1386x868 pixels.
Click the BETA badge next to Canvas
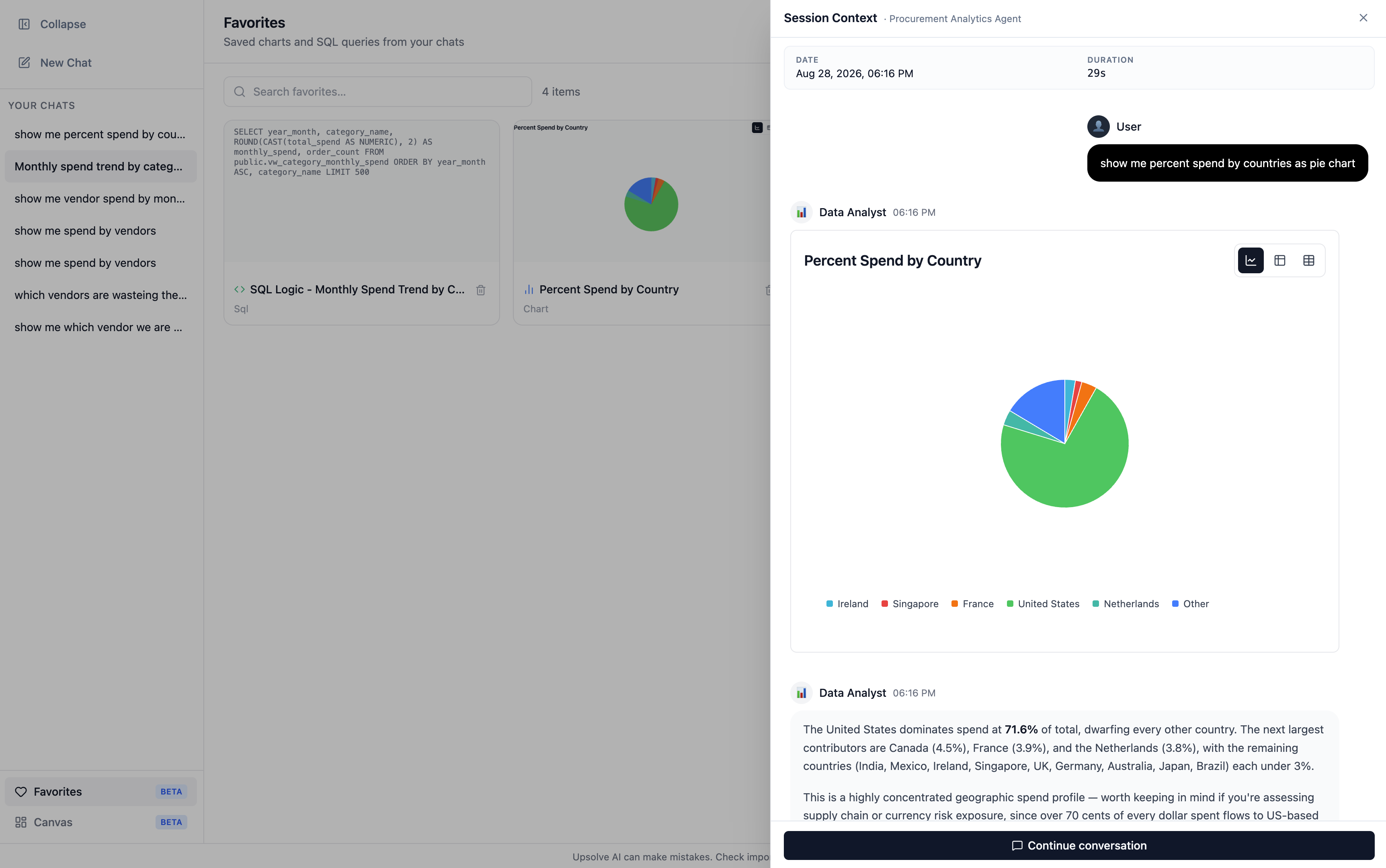(171, 822)
